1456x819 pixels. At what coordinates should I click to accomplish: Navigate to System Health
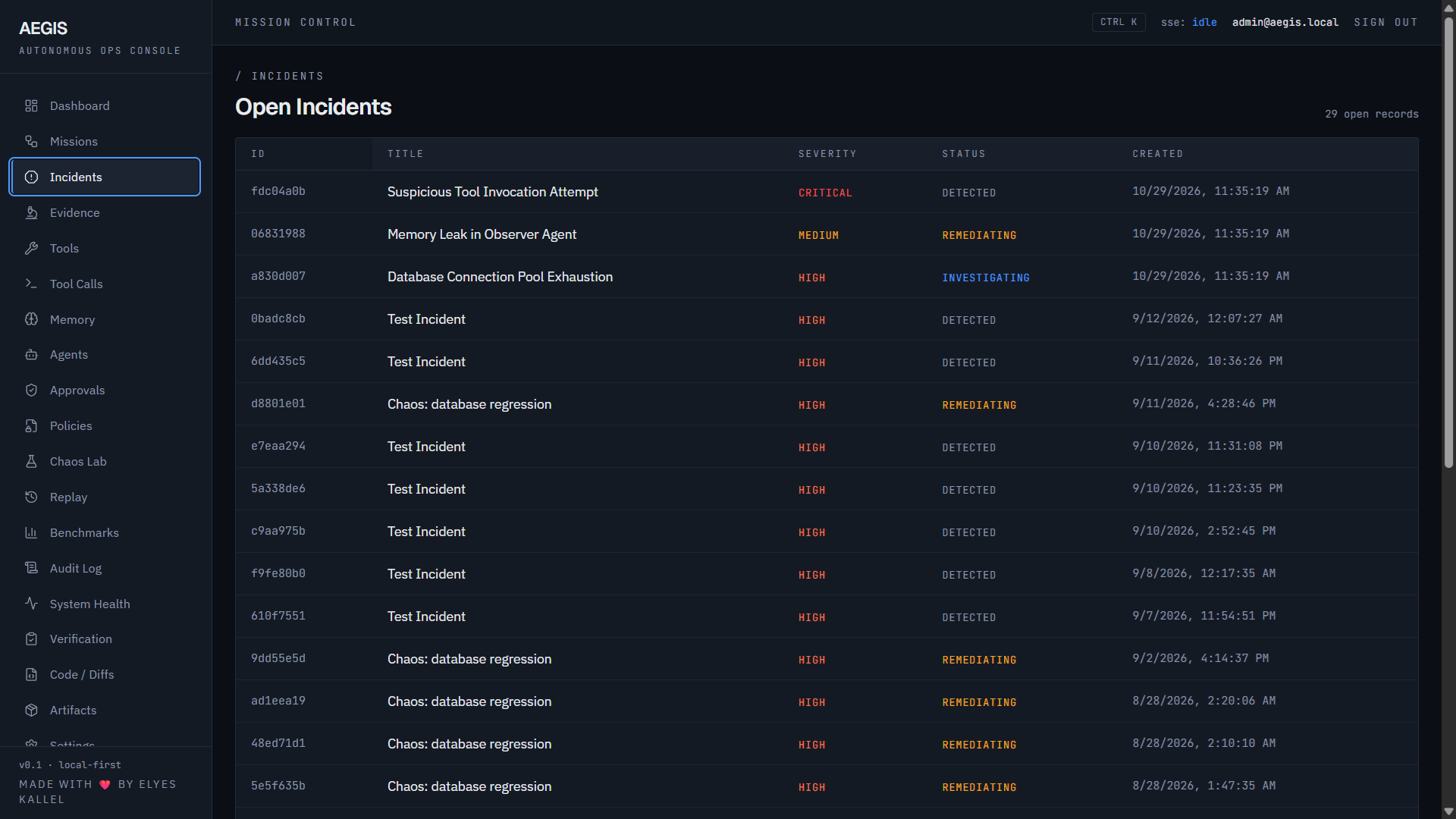pos(105,604)
